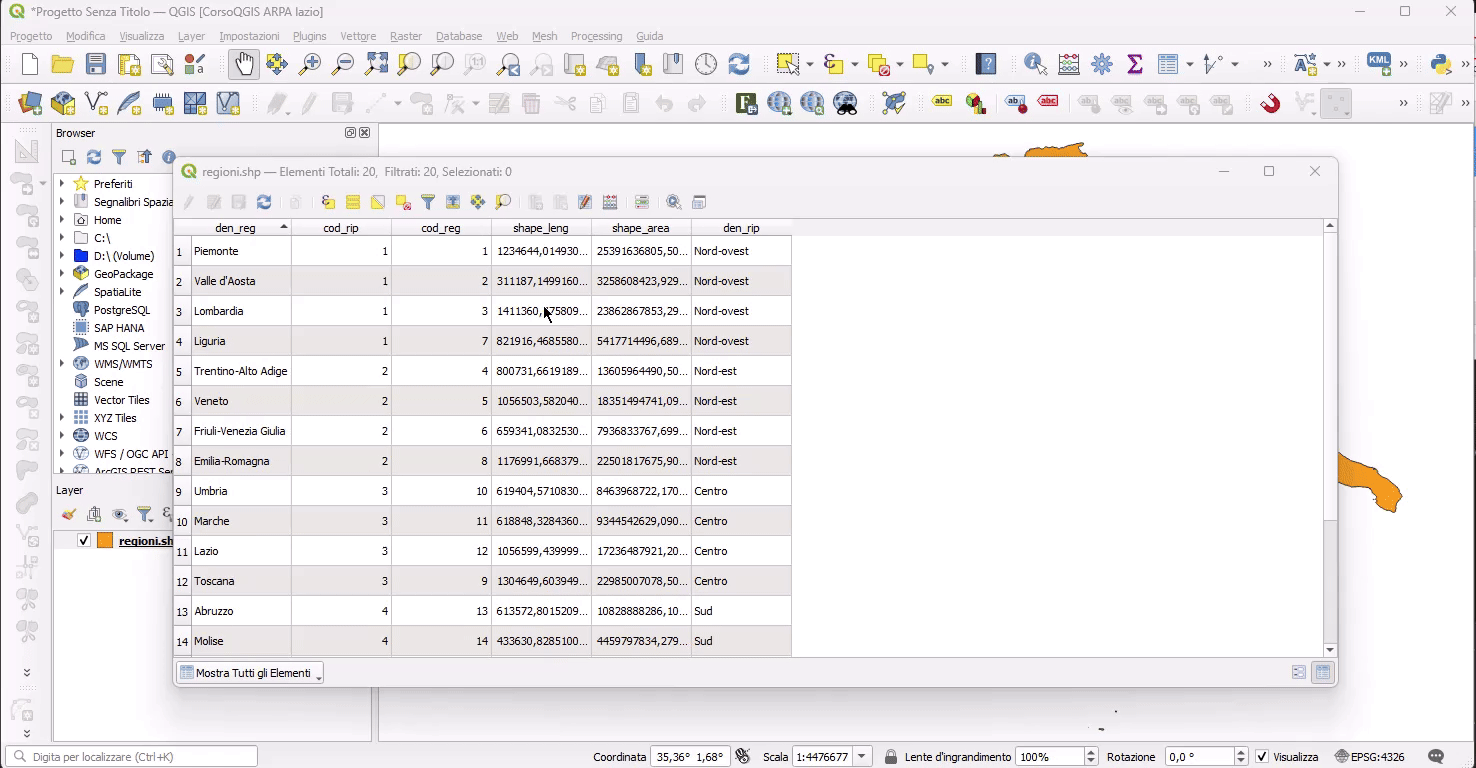Open the Plugins menu
Viewport: 1476px width, 768px height.
click(310, 36)
